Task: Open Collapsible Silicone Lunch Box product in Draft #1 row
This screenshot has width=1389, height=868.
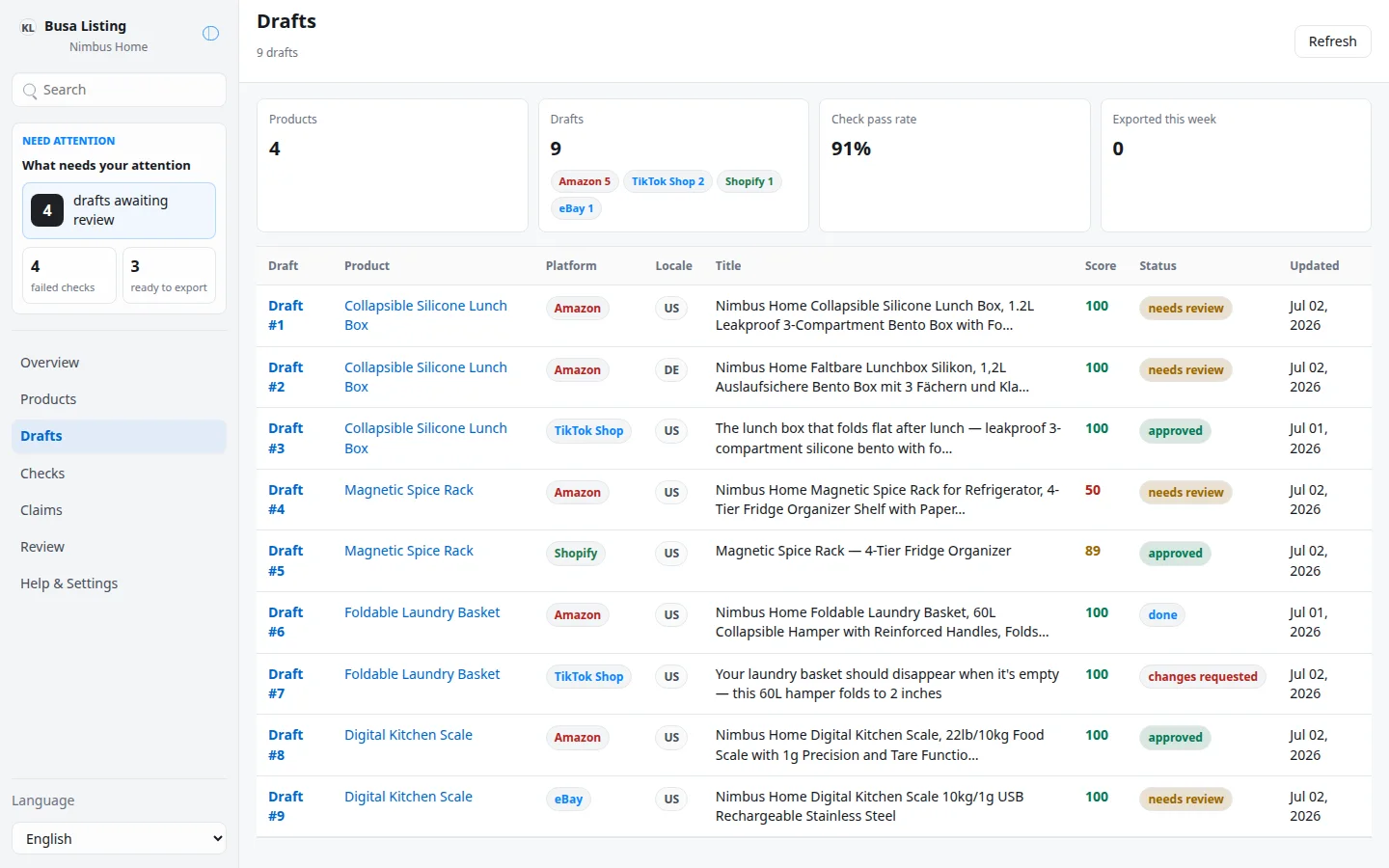Action: [x=425, y=315]
